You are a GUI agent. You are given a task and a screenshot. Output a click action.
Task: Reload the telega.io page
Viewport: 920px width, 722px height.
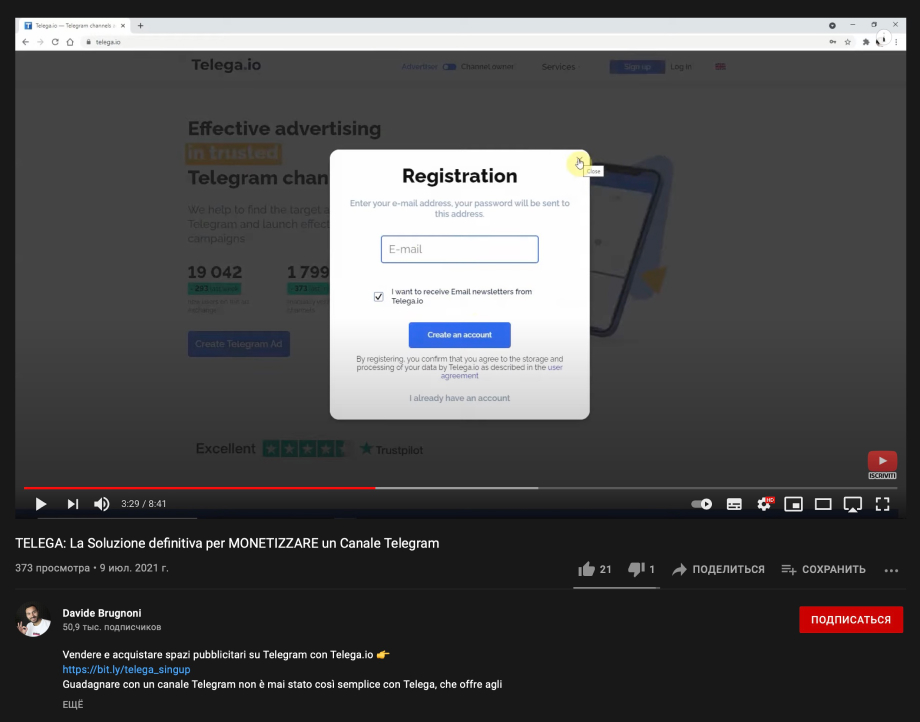[55, 42]
